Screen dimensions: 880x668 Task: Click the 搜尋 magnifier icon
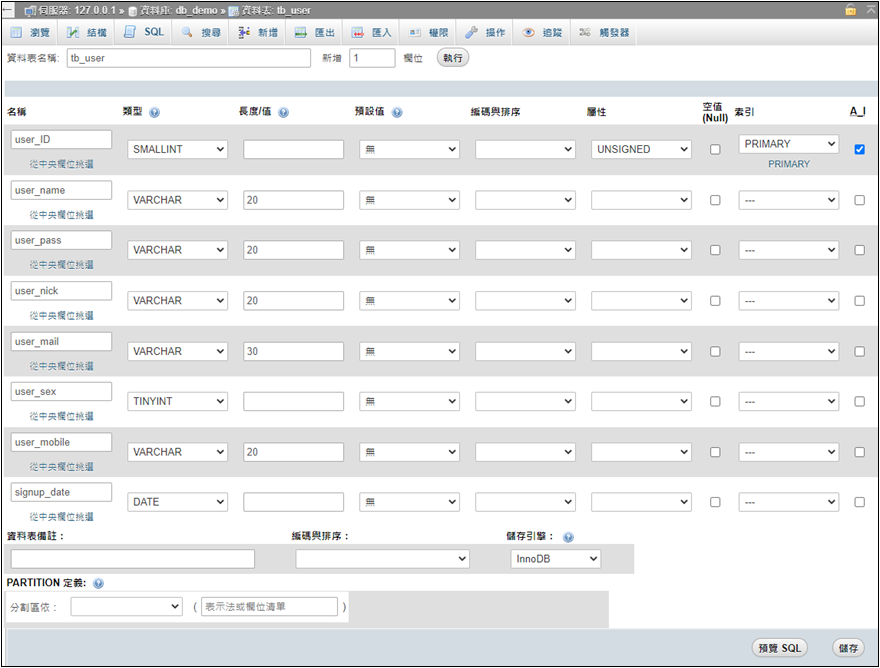[x=187, y=33]
